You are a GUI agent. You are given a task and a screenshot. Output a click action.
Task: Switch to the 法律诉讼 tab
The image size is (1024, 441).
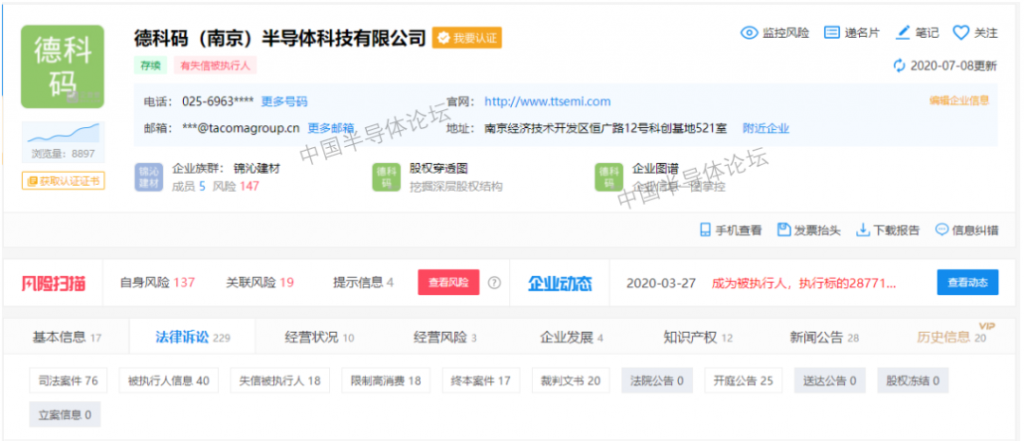[x=193, y=338]
